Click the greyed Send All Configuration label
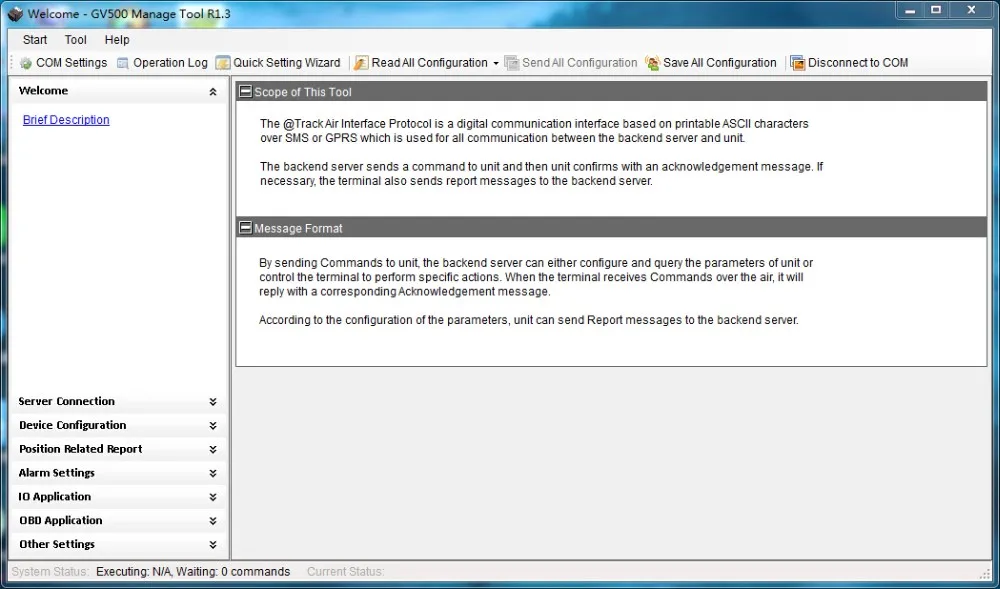 coord(579,63)
